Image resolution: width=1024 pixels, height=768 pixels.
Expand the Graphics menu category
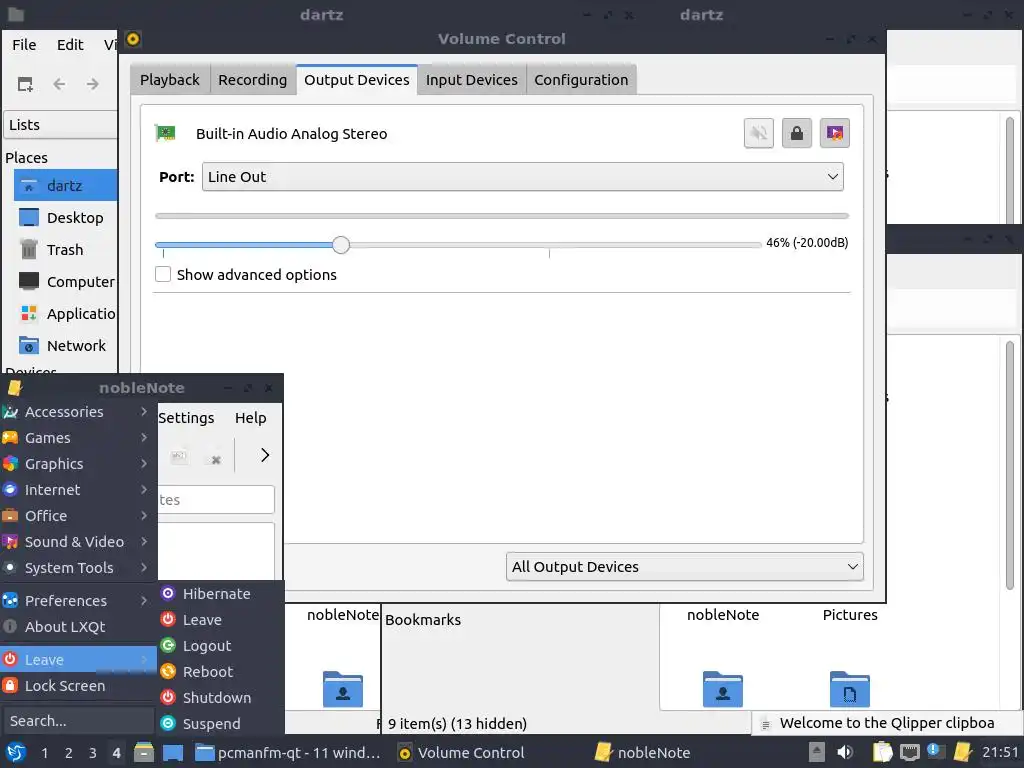click(x=78, y=464)
